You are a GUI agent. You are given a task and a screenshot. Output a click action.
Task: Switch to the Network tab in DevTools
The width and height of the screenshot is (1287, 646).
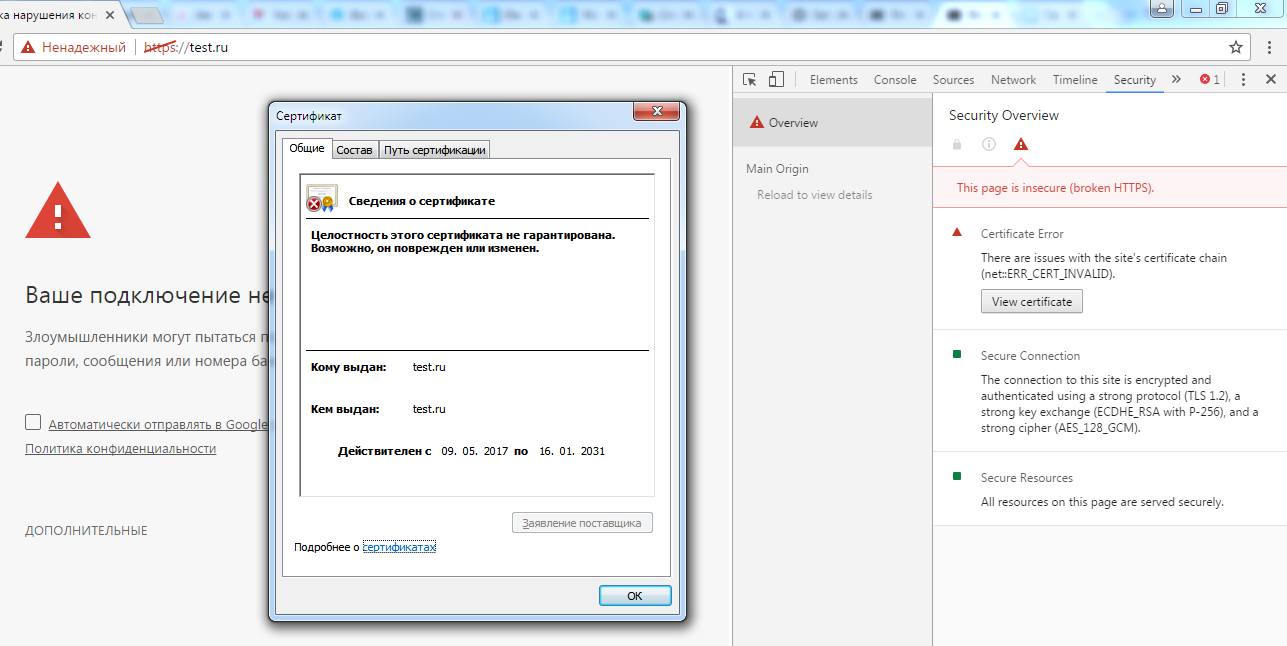point(1013,80)
